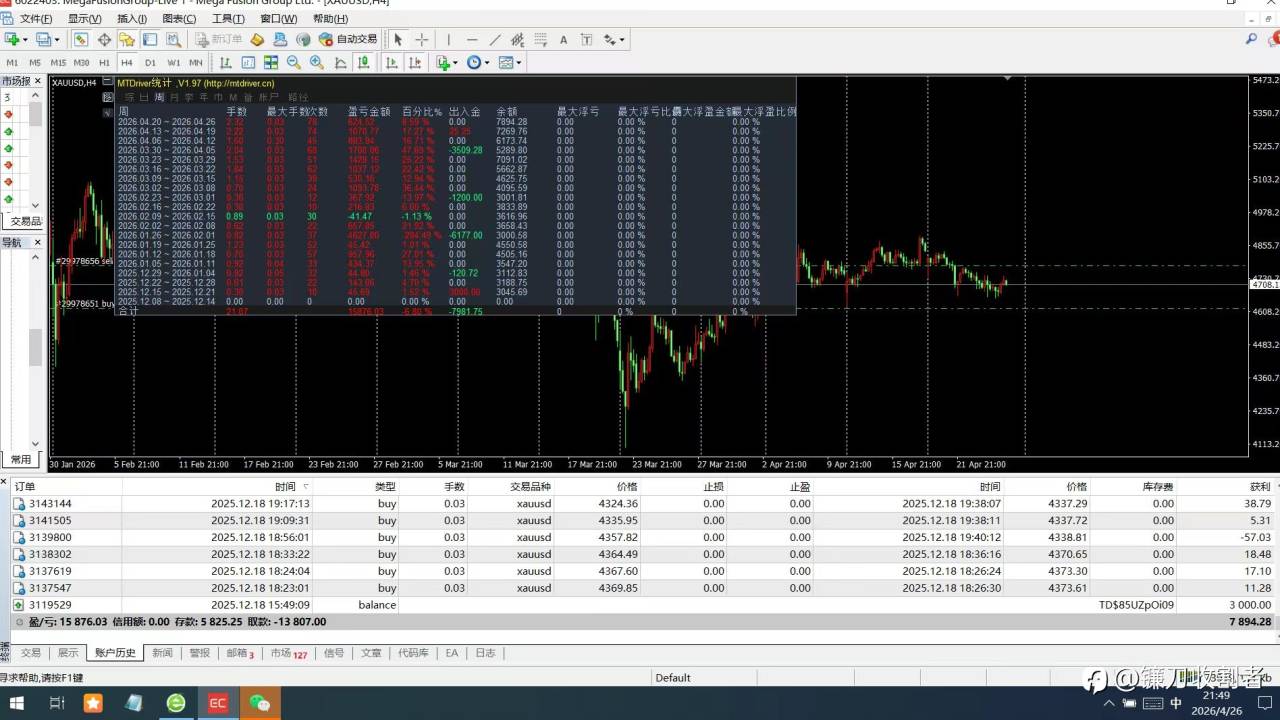
Task: Select the vertical line drawing tool
Action: [x=448, y=39]
